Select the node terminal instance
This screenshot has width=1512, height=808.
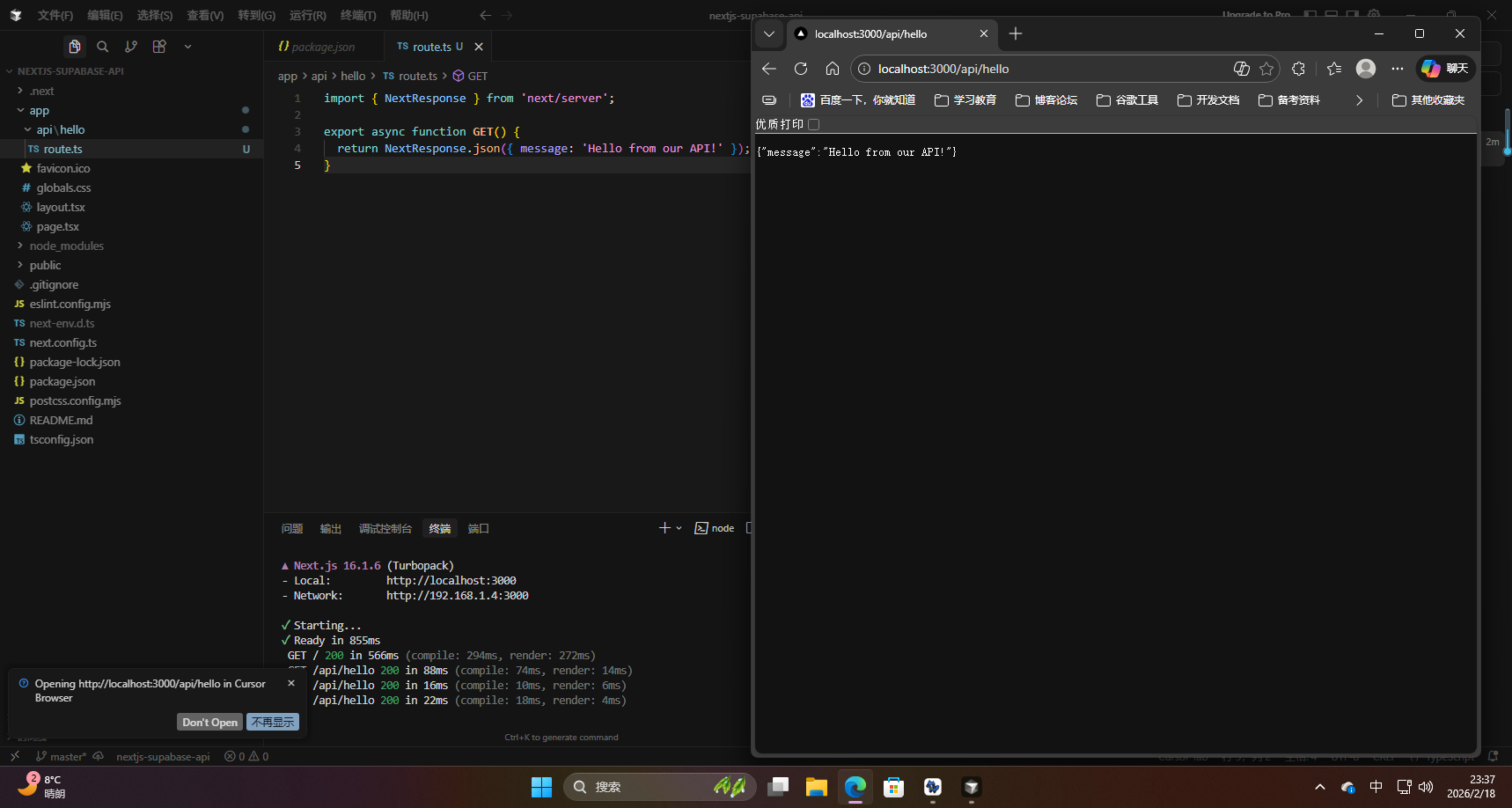coord(715,528)
